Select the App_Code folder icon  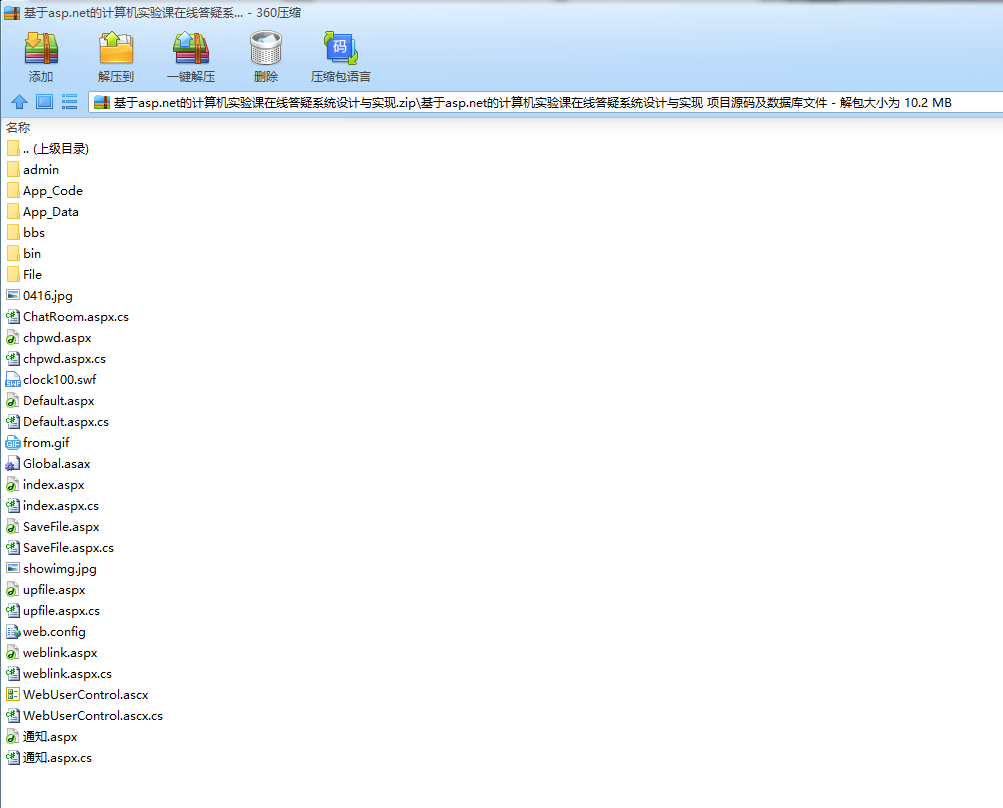(x=13, y=191)
